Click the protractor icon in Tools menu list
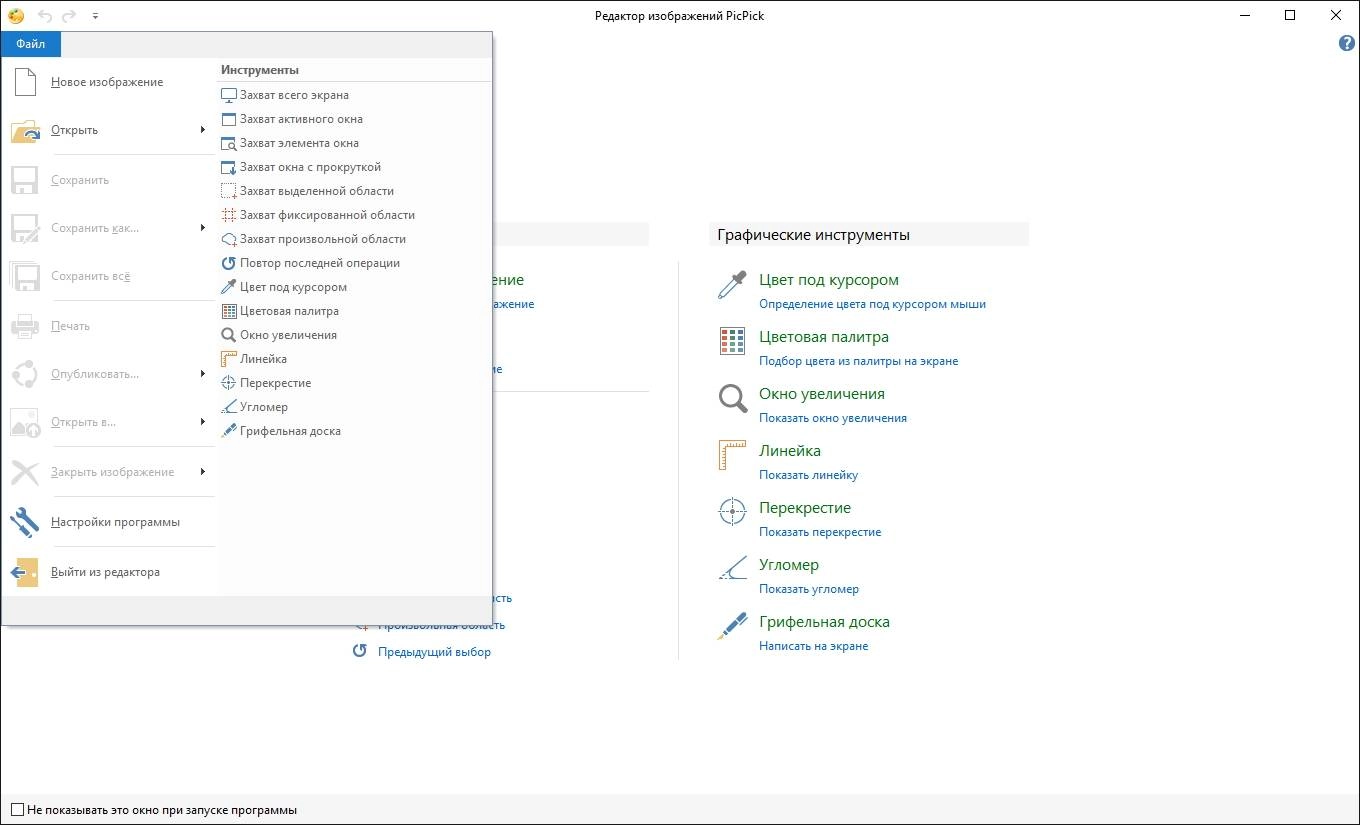Screen dimensions: 1360x825 pyautogui.click(x=229, y=408)
